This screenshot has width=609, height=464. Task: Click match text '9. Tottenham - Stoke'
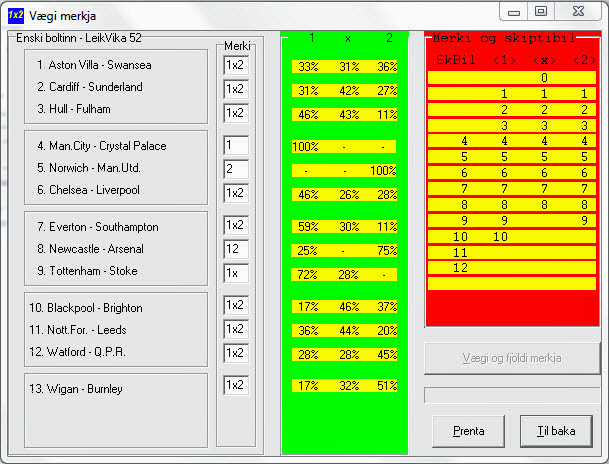click(87, 271)
